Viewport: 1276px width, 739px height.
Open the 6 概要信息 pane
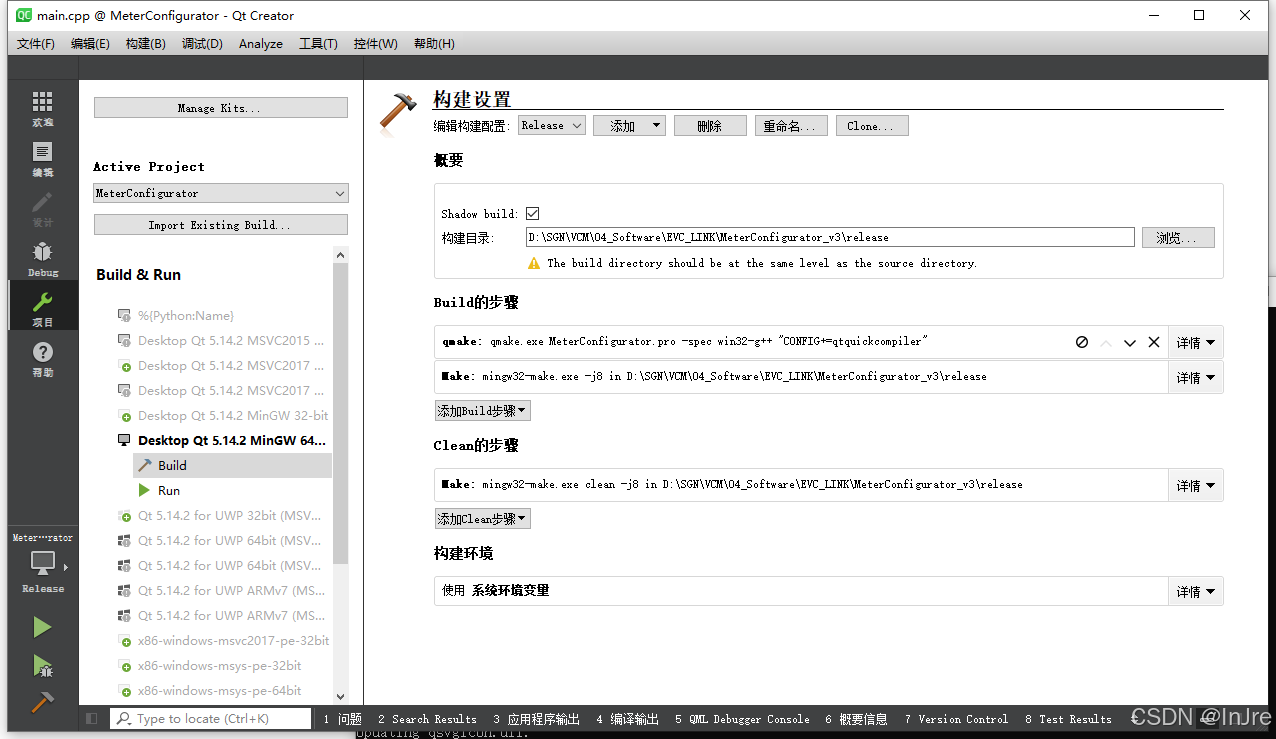click(x=856, y=718)
